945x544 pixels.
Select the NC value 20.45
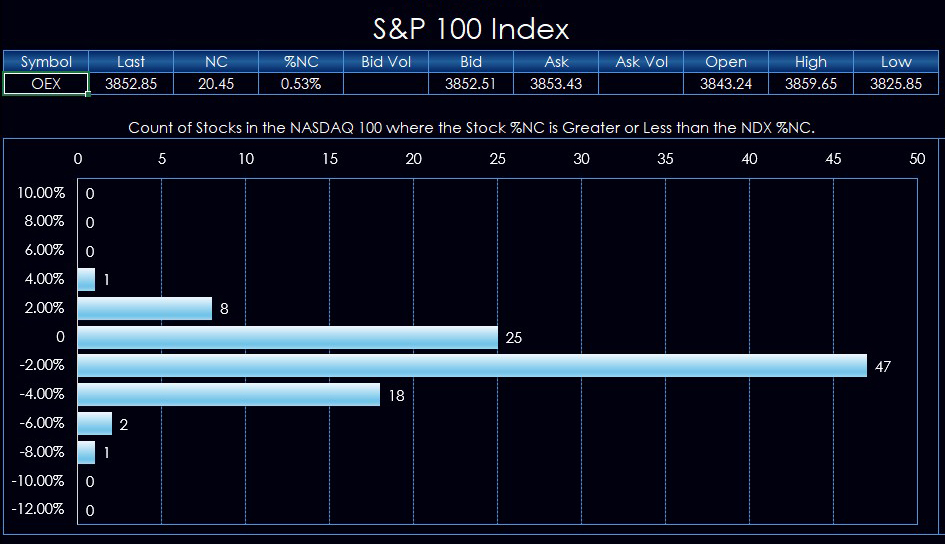tap(216, 84)
